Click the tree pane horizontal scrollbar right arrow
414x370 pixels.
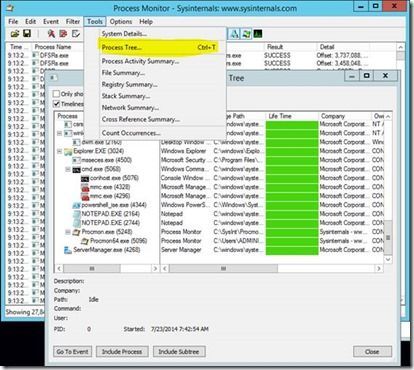155,268
